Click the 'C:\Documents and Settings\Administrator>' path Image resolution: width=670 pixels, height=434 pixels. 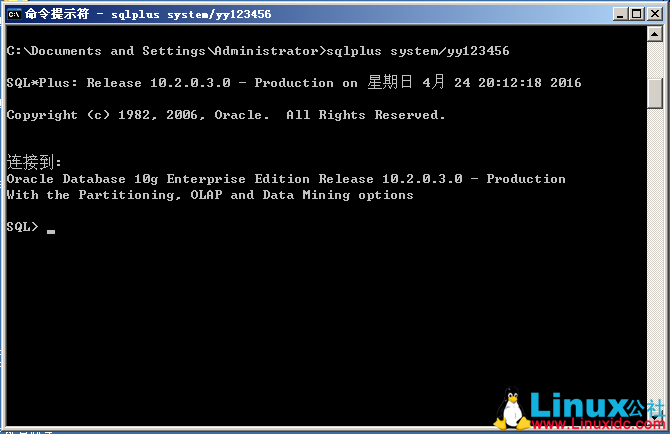click(166, 51)
